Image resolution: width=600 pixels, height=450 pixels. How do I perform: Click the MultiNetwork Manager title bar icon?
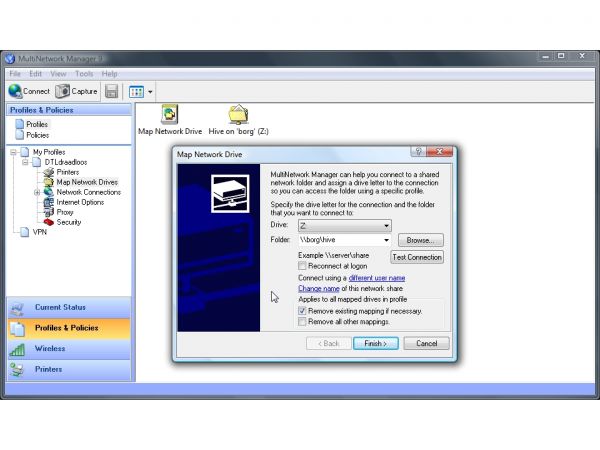pos(10,59)
